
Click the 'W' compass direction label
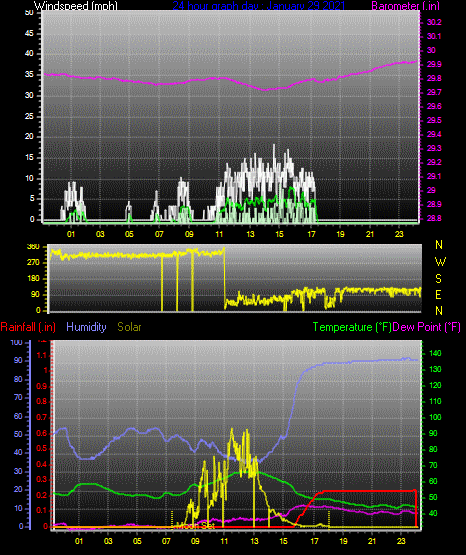(x=440, y=262)
